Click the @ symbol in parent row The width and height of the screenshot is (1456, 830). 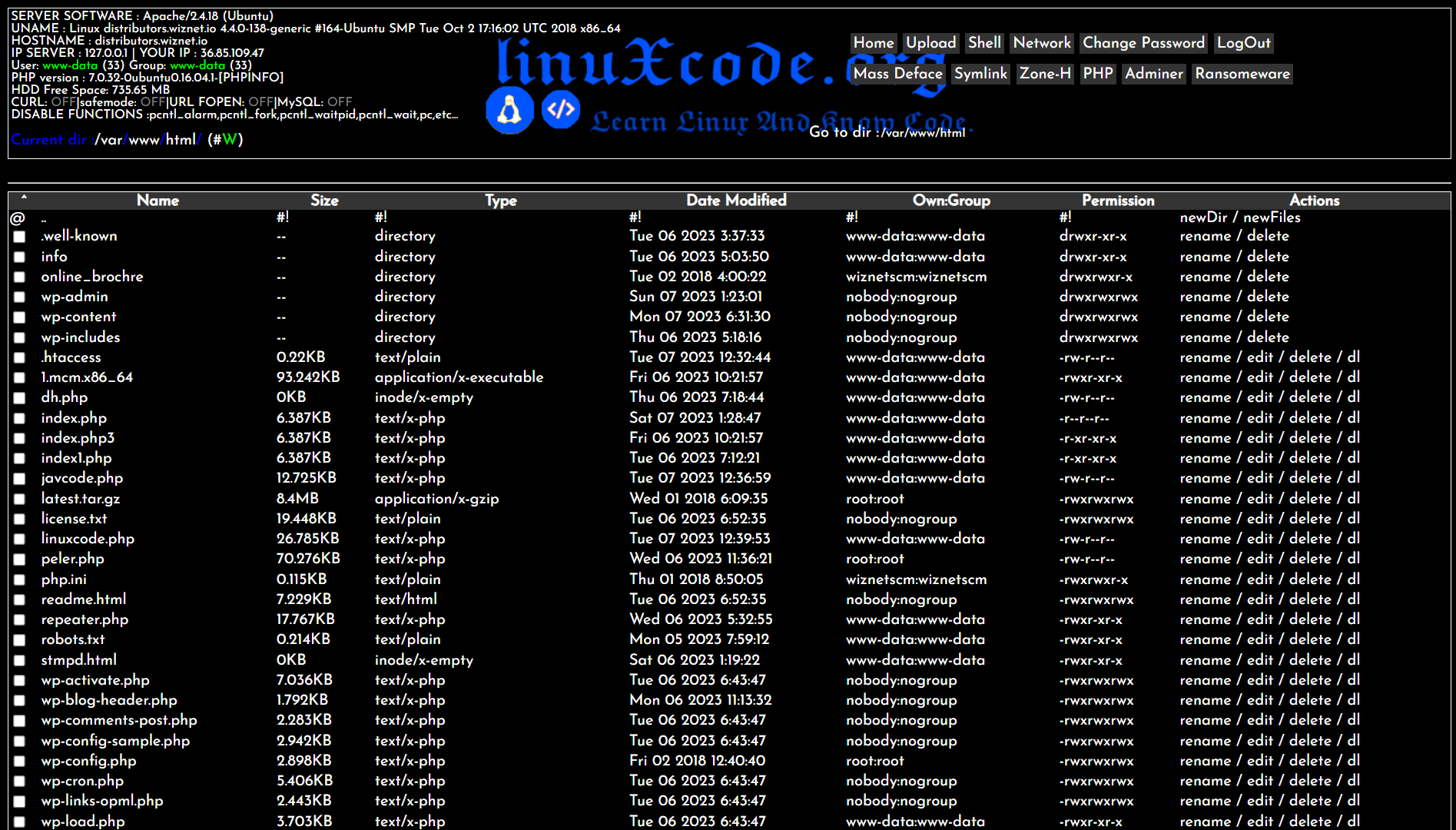point(18,217)
